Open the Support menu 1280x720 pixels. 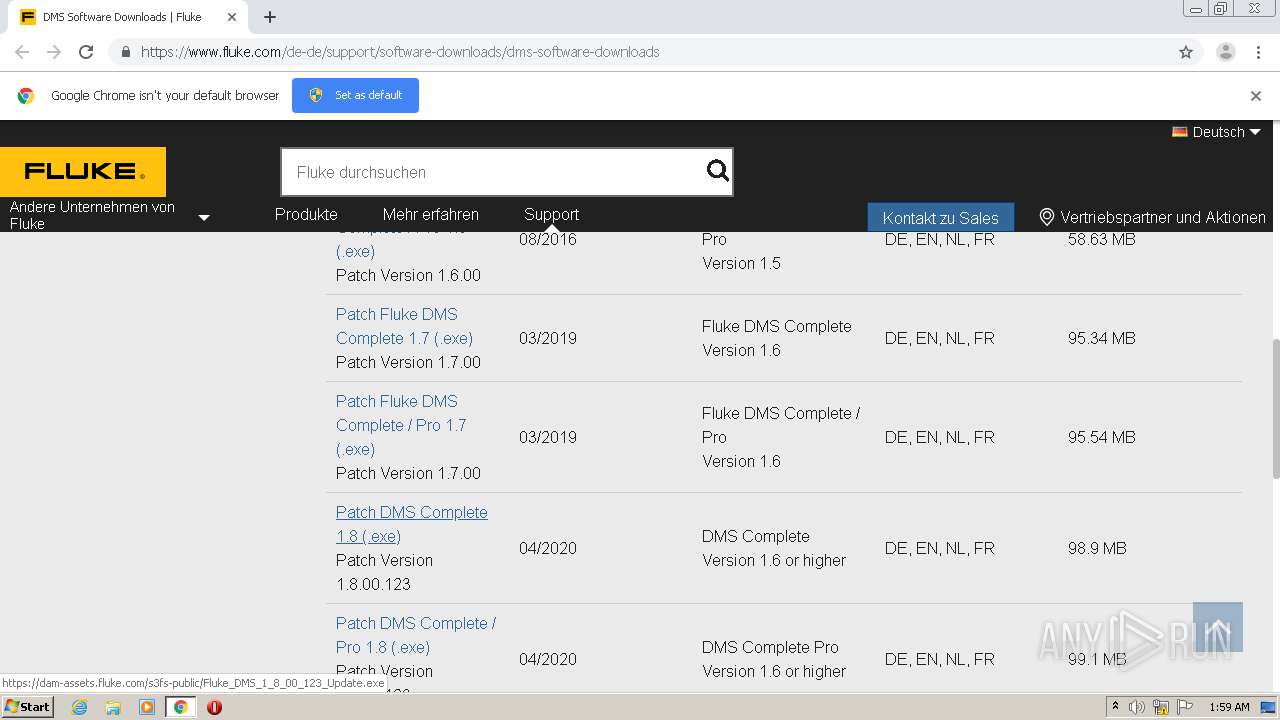pos(551,214)
